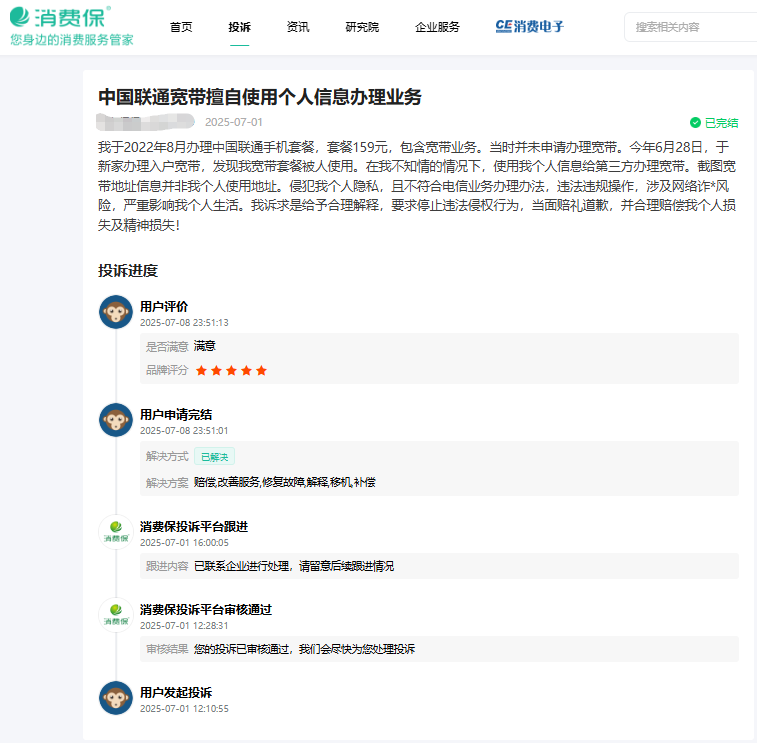Click the timestamp 2025-07-01 12:10:55
Viewport: 757px width, 743px height.
184,709
